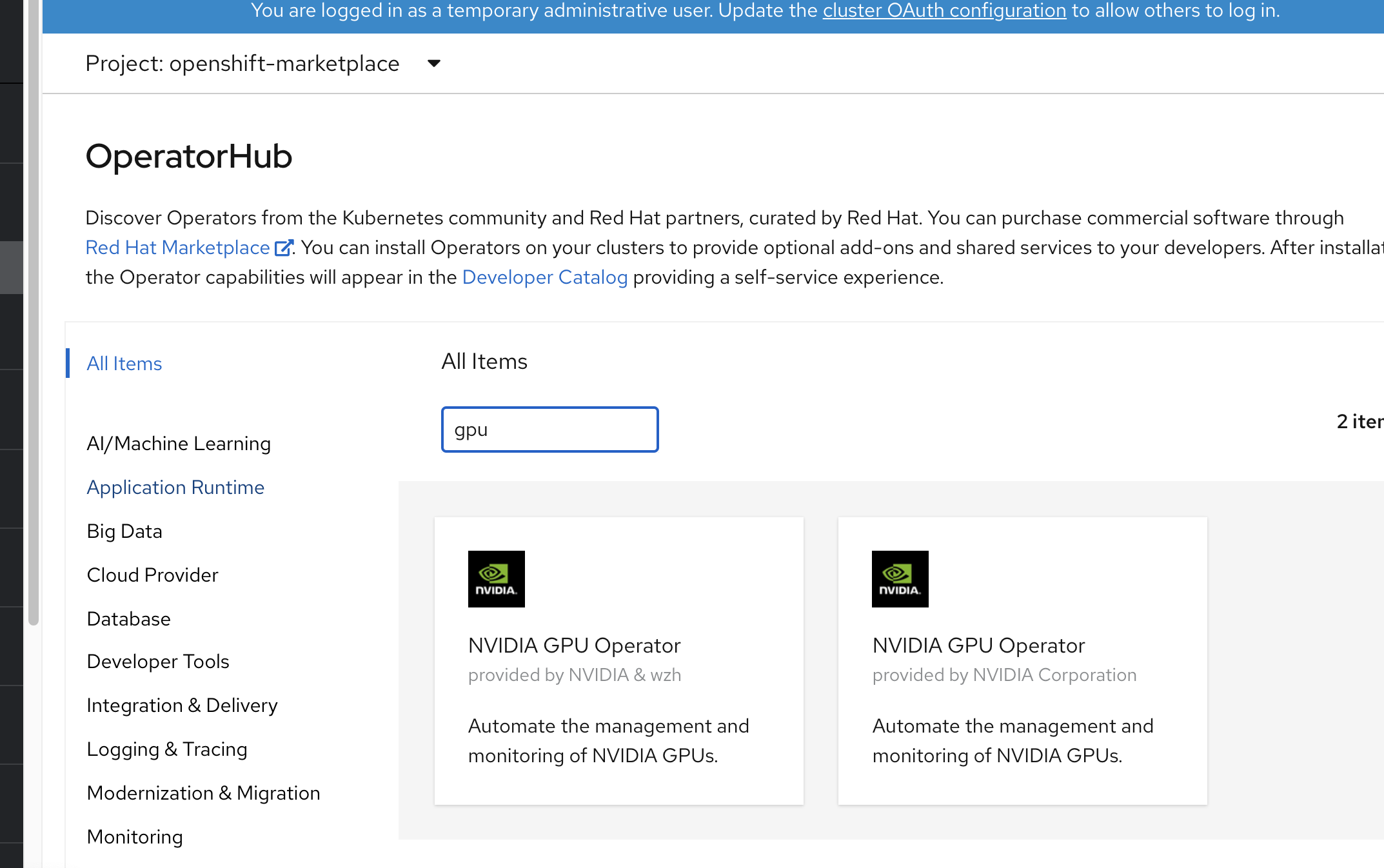
Task: Filter by Application Runtime category
Action: tap(175, 488)
